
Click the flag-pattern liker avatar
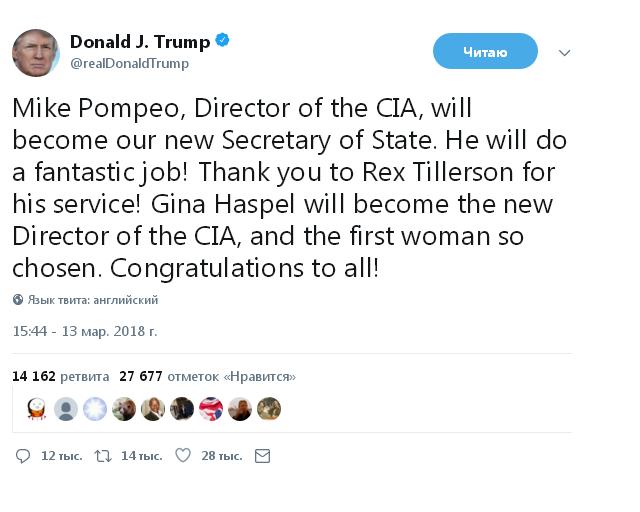click(x=211, y=408)
